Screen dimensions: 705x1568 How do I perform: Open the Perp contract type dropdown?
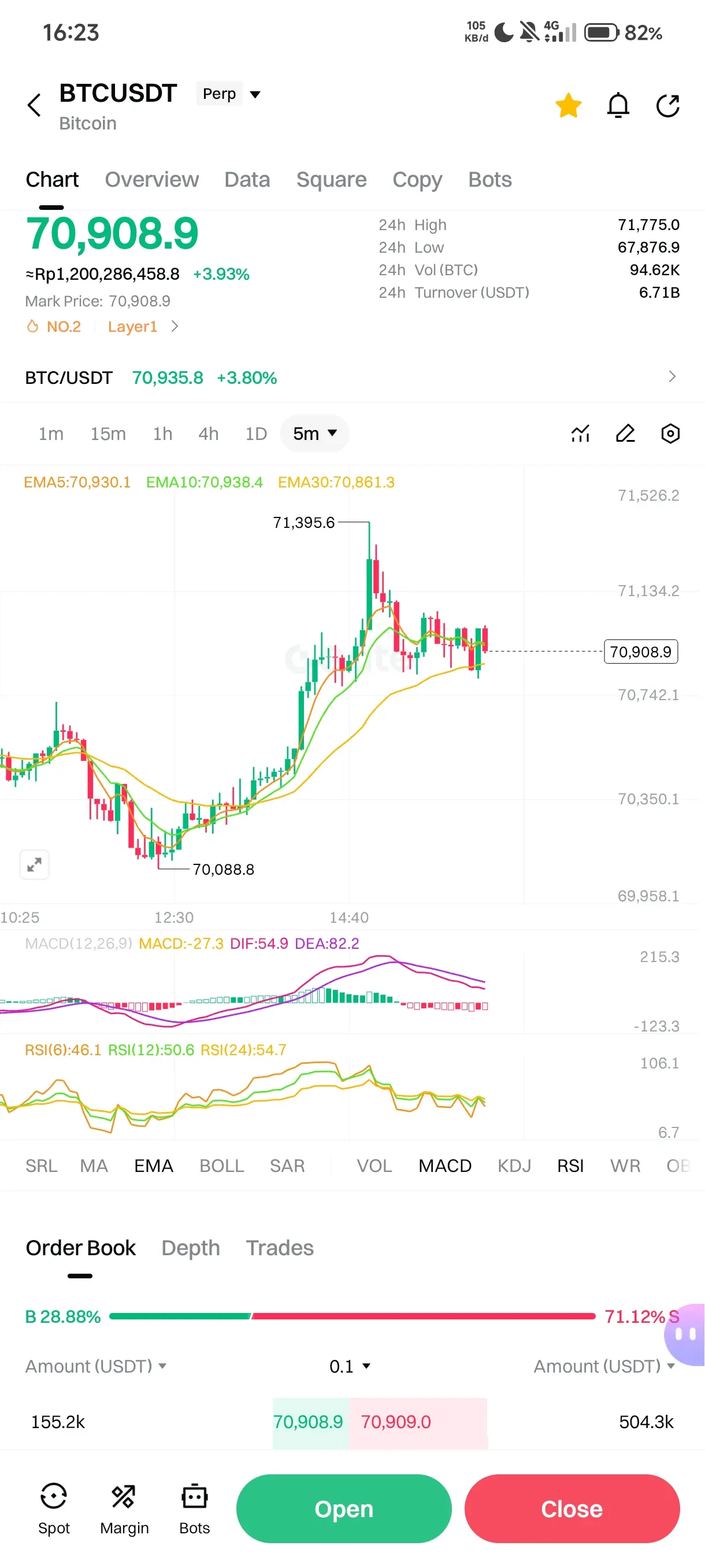tap(229, 94)
